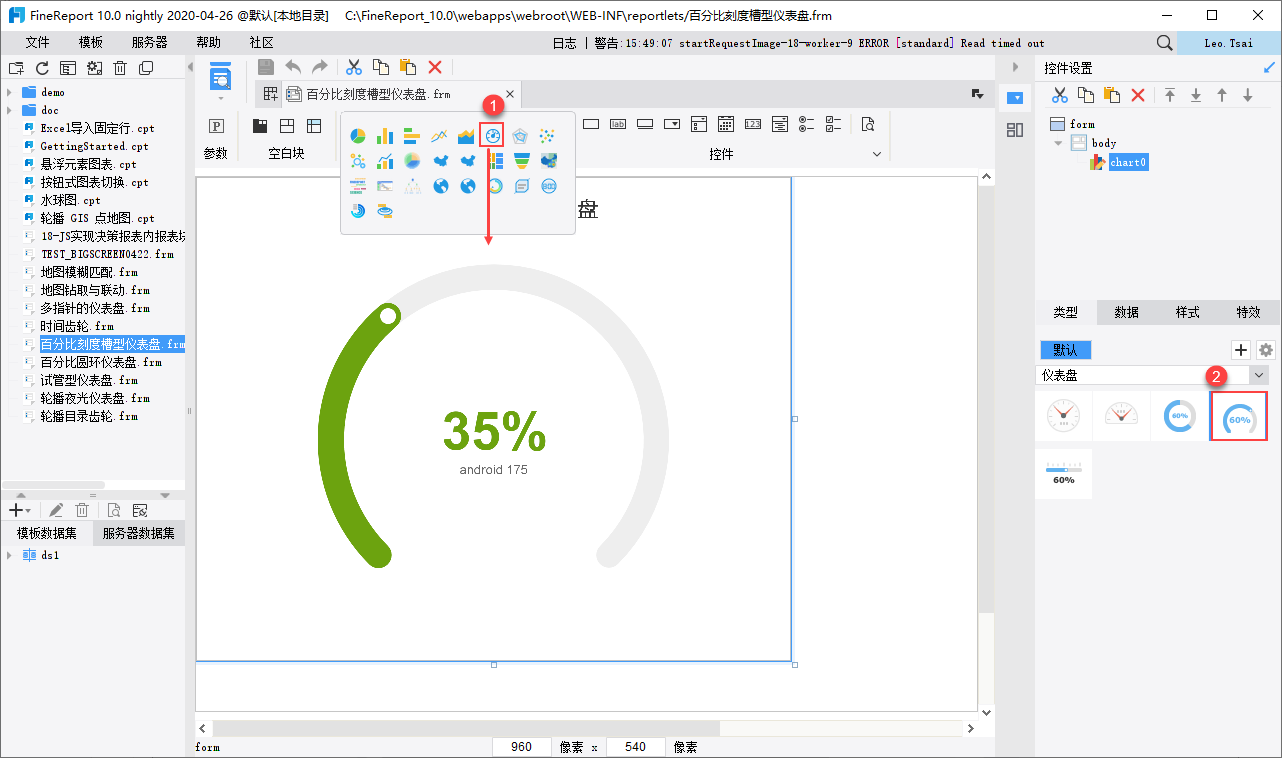
Task: Toggle the 默认 condition button
Action: click(1065, 350)
